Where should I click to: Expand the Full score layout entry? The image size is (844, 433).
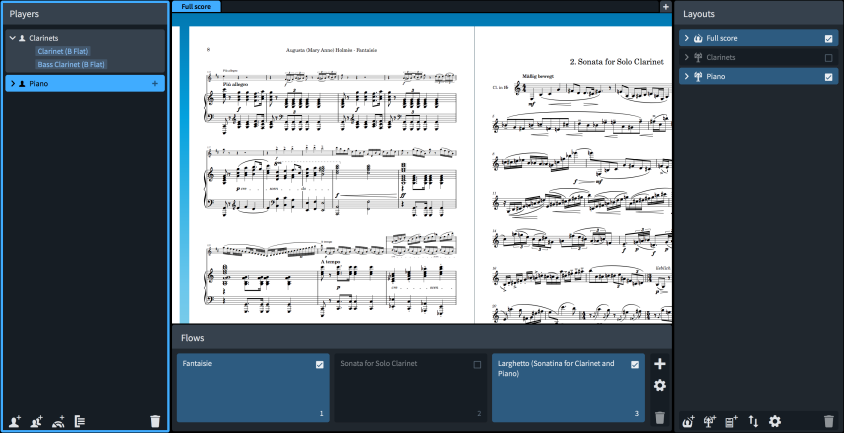(x=686, y=38)
